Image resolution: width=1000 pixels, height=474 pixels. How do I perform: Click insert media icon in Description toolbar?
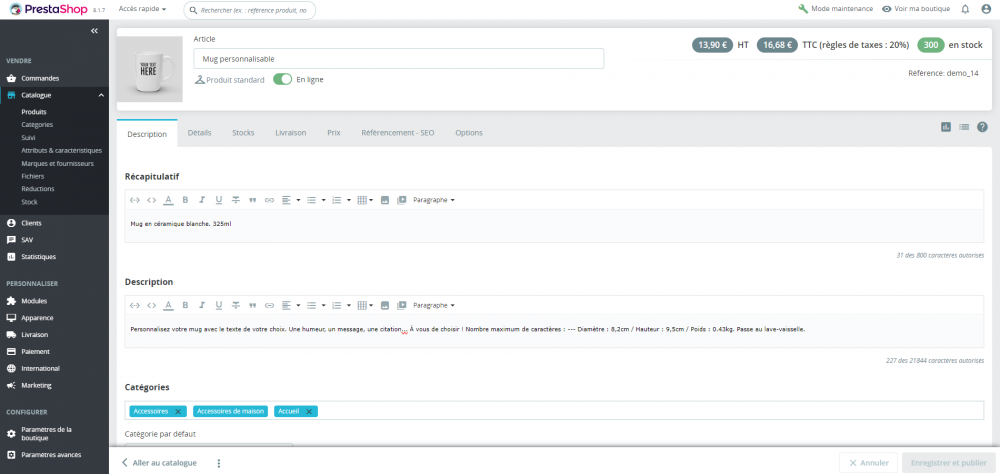pyautogui.click(x=401, y=305)
